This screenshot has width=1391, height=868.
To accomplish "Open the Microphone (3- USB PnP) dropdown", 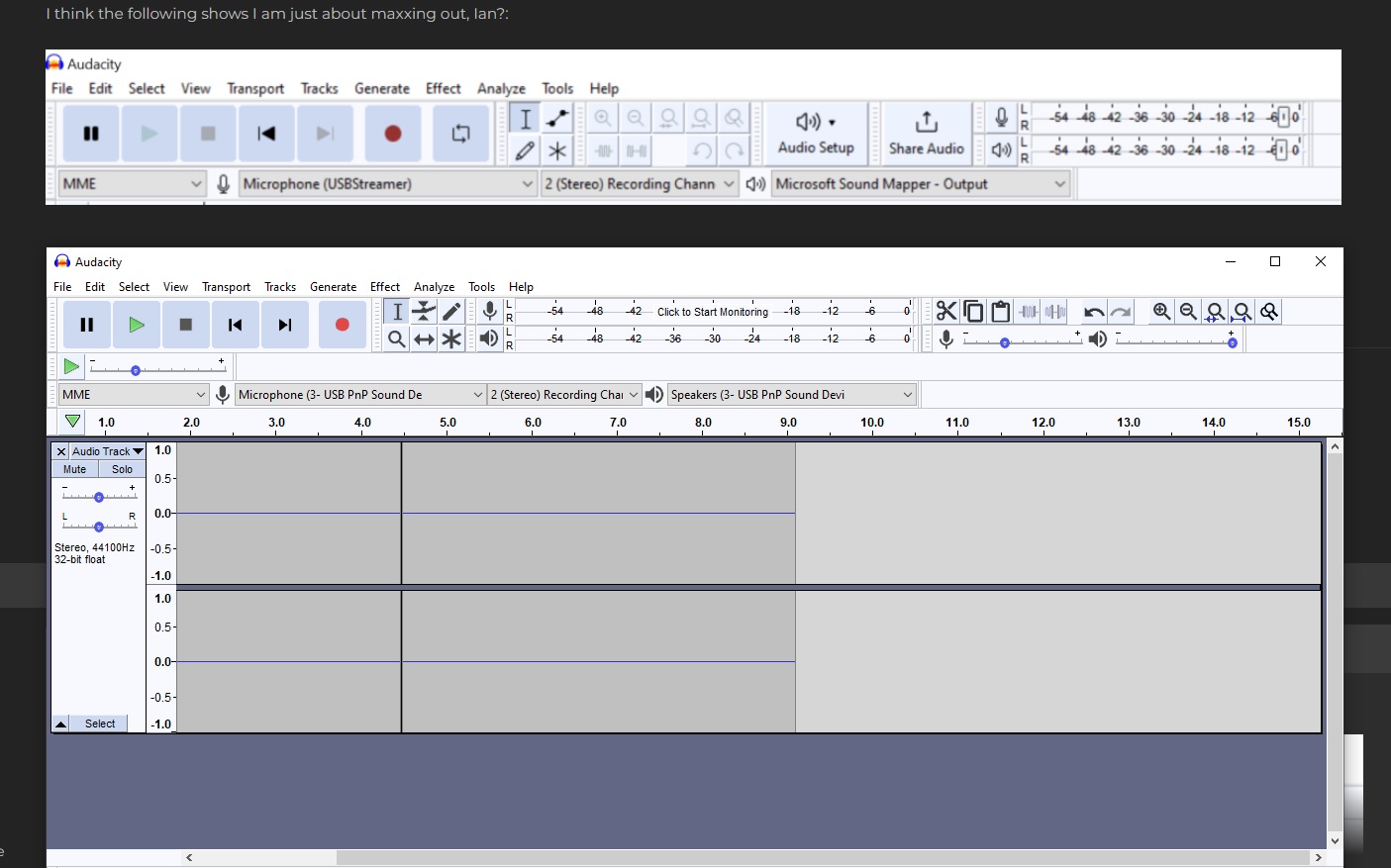I will click(x=360, y=395).
